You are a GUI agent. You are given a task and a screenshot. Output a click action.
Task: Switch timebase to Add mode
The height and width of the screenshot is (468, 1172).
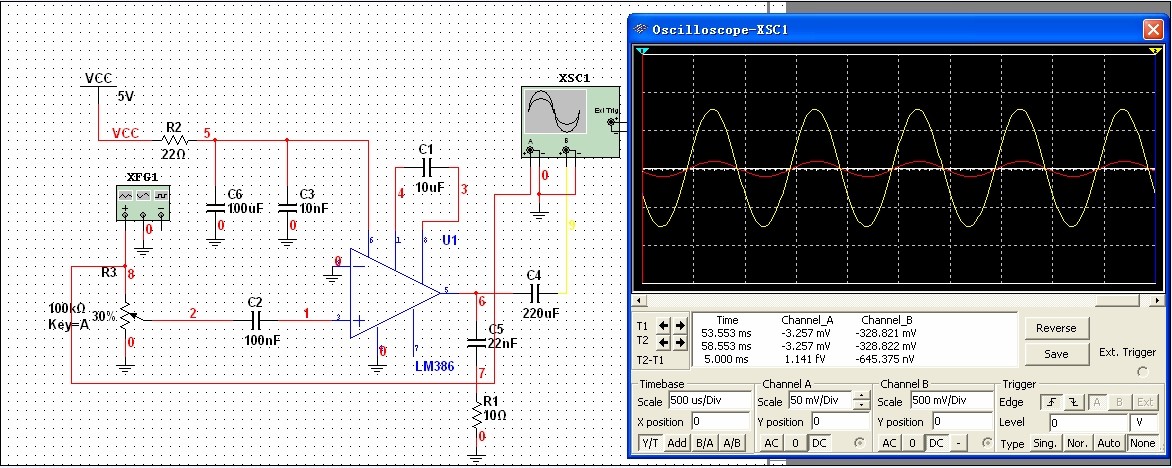coord(677,443)
